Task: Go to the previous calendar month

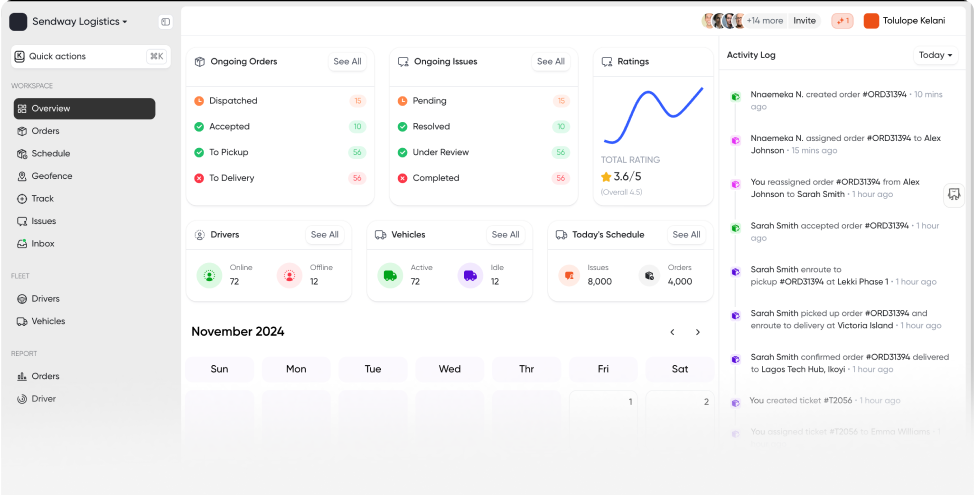Action: 672,332
